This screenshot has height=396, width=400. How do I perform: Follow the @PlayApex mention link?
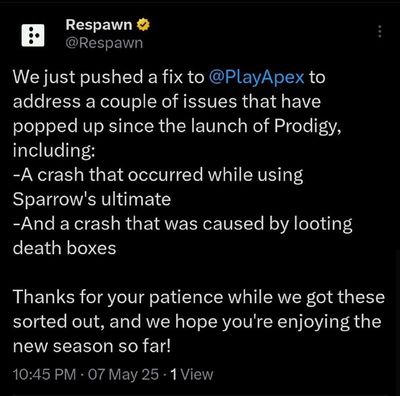click(257, 77)
